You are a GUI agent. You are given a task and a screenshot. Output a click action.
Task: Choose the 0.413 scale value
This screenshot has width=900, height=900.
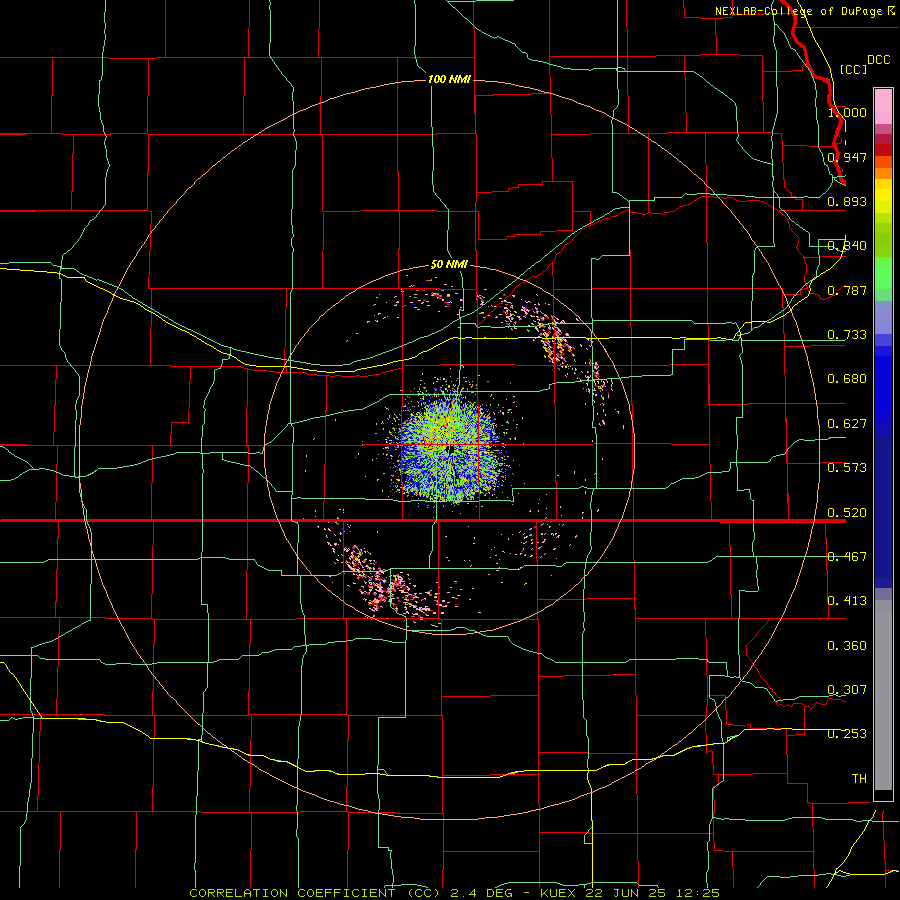(x=847, y=601)
